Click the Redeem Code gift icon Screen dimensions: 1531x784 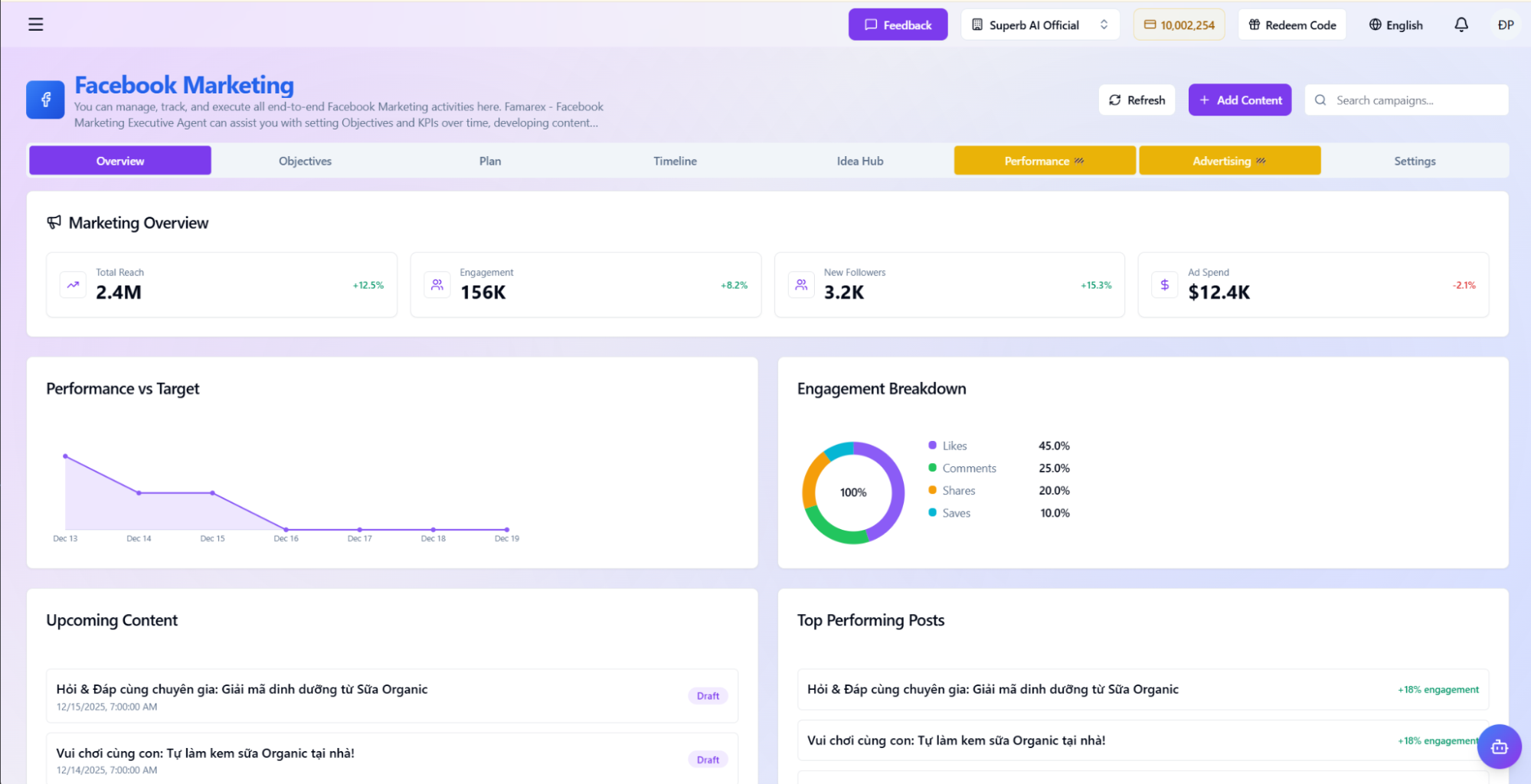coord(1253,24)
